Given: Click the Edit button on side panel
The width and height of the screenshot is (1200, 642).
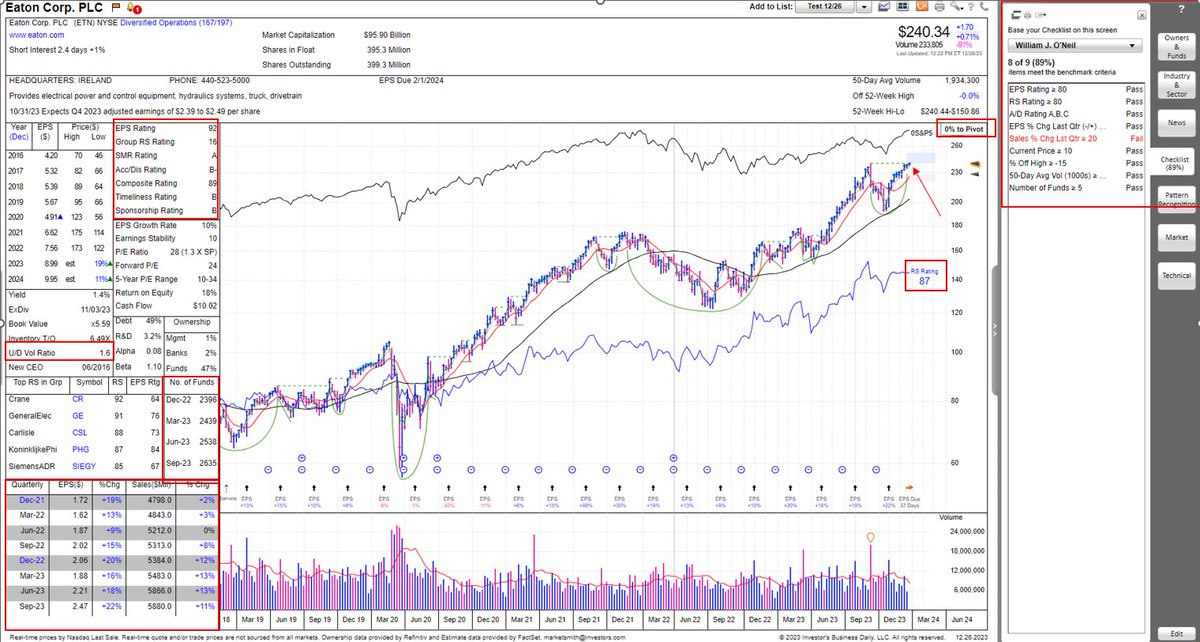Looking at the screenshot, I should (1176, 634).
